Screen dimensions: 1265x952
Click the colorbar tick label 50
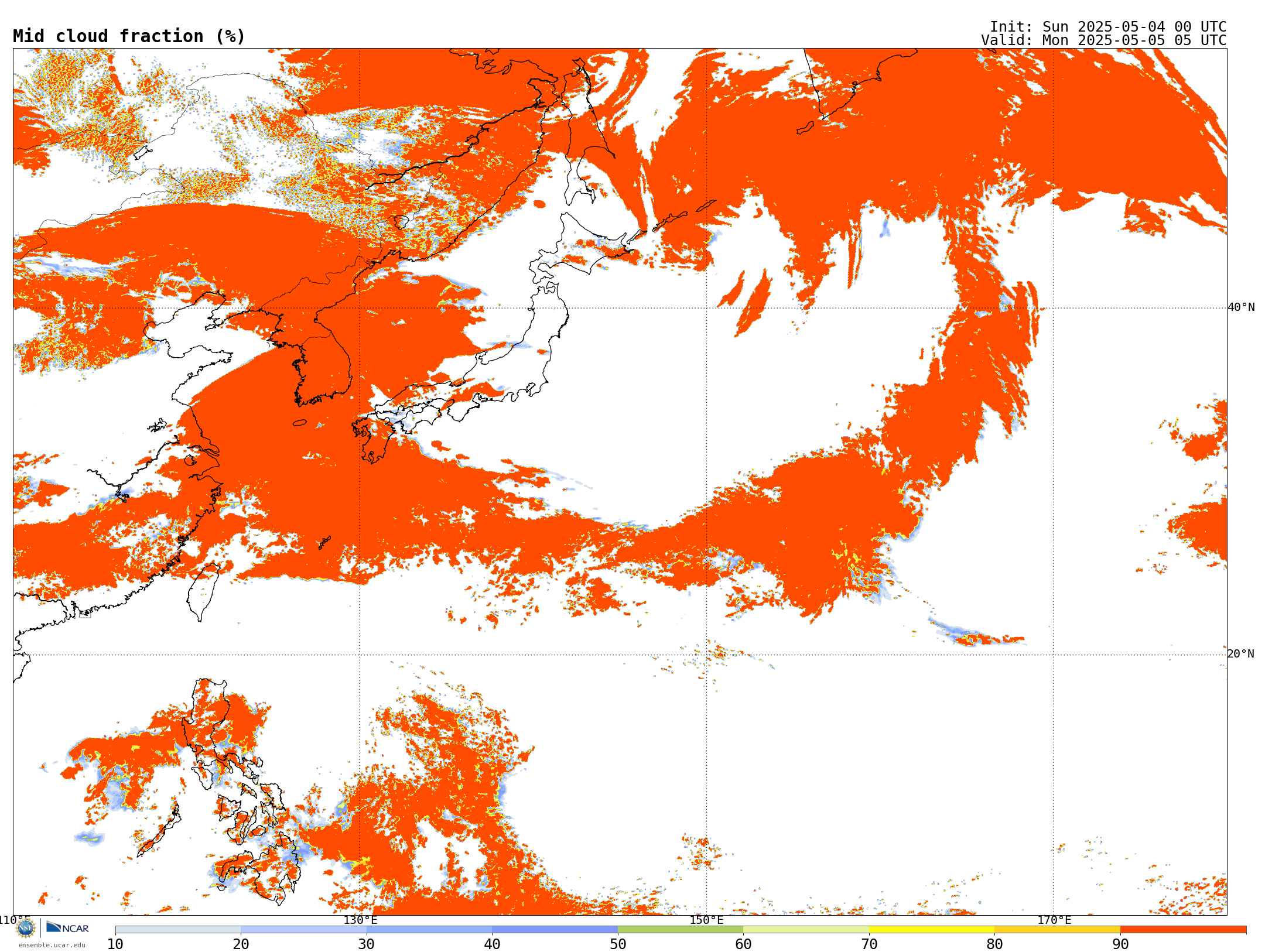pyautogui.click(x=618, y=944)
